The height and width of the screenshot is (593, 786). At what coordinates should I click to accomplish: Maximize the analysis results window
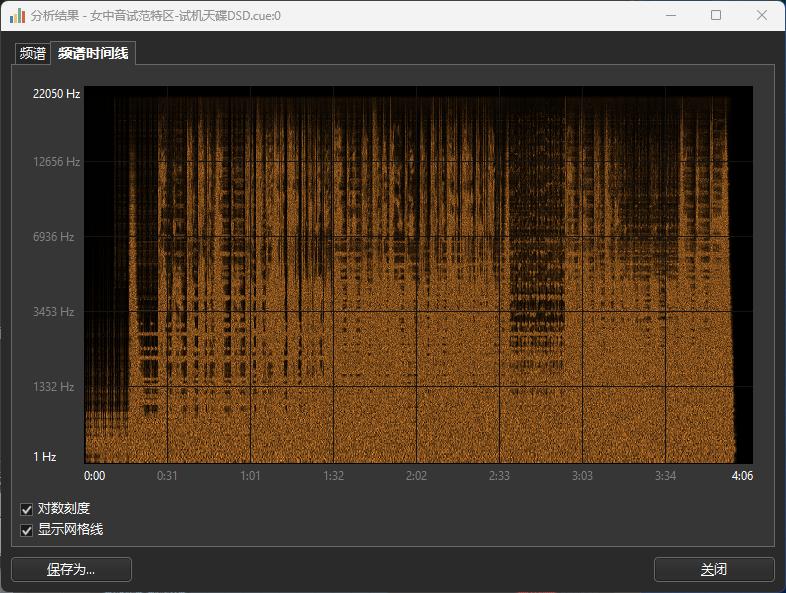[716, 15]
